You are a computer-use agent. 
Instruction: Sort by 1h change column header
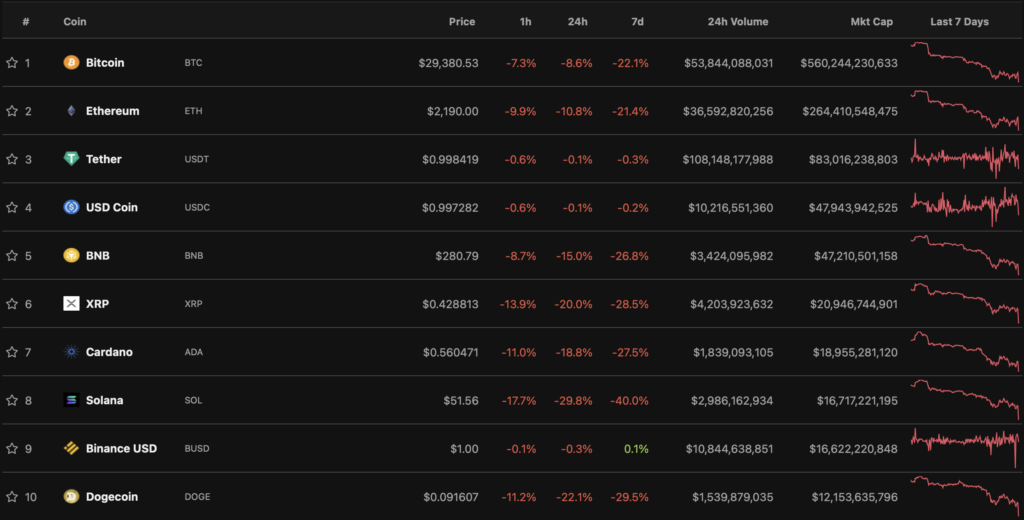[x=527, y=21]
